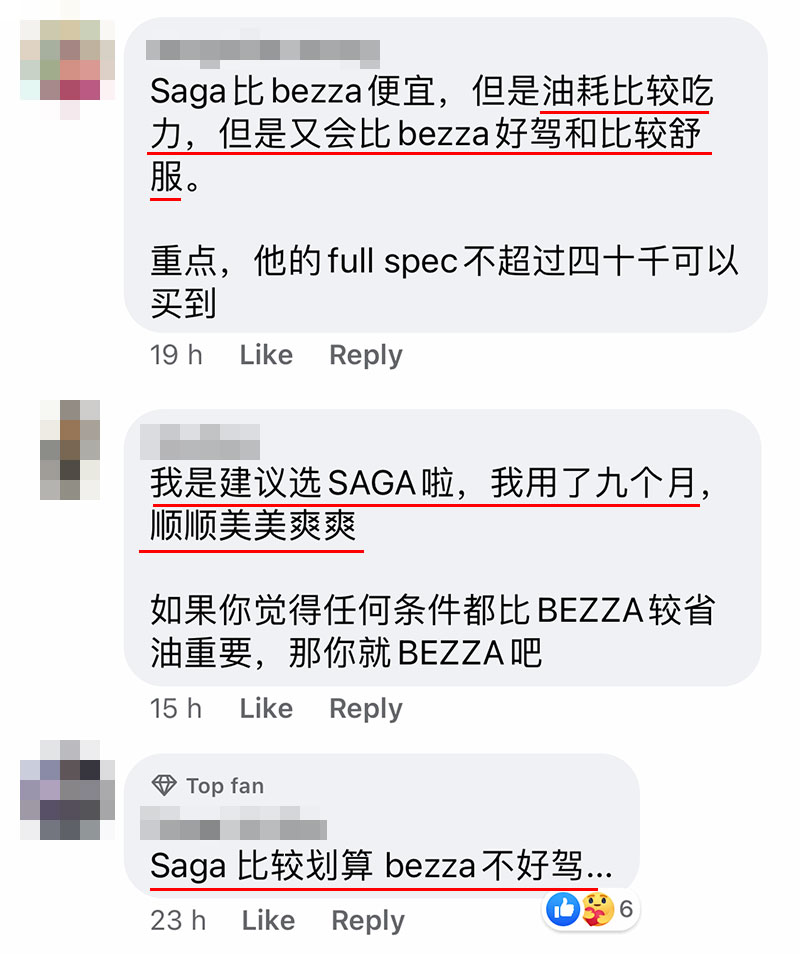Reply to the 19 h comment

pos(366,355)
